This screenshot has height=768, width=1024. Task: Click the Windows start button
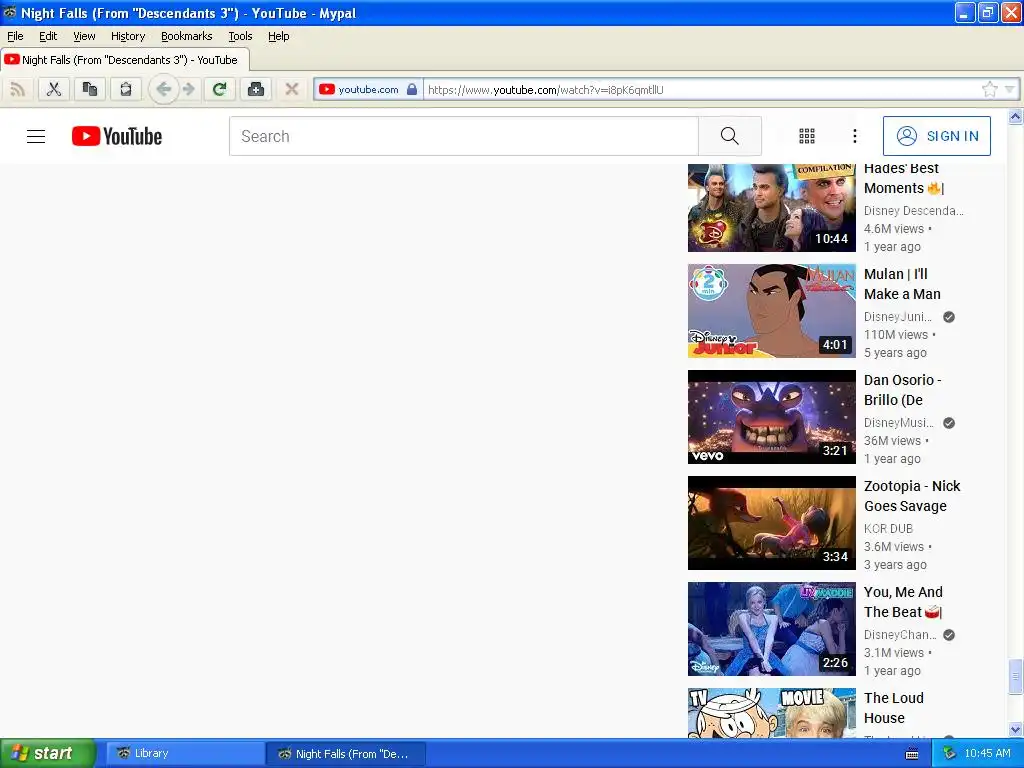click(x=48, y=753)
